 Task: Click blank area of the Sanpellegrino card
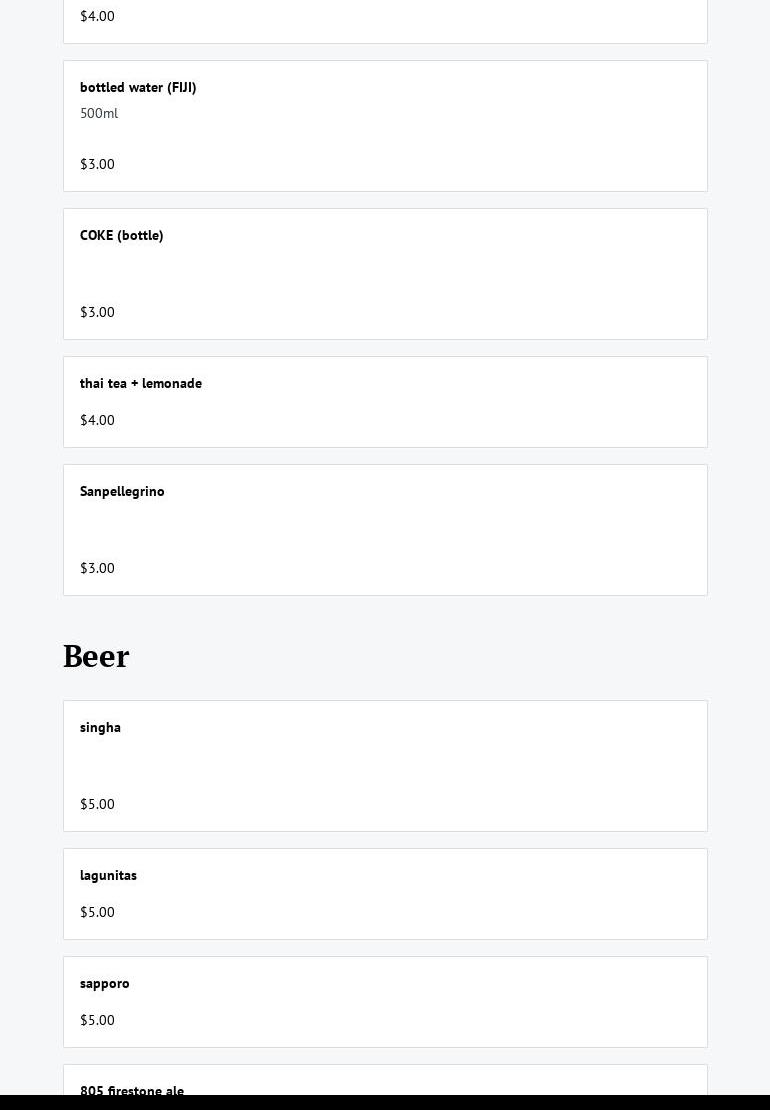[425, 530]
